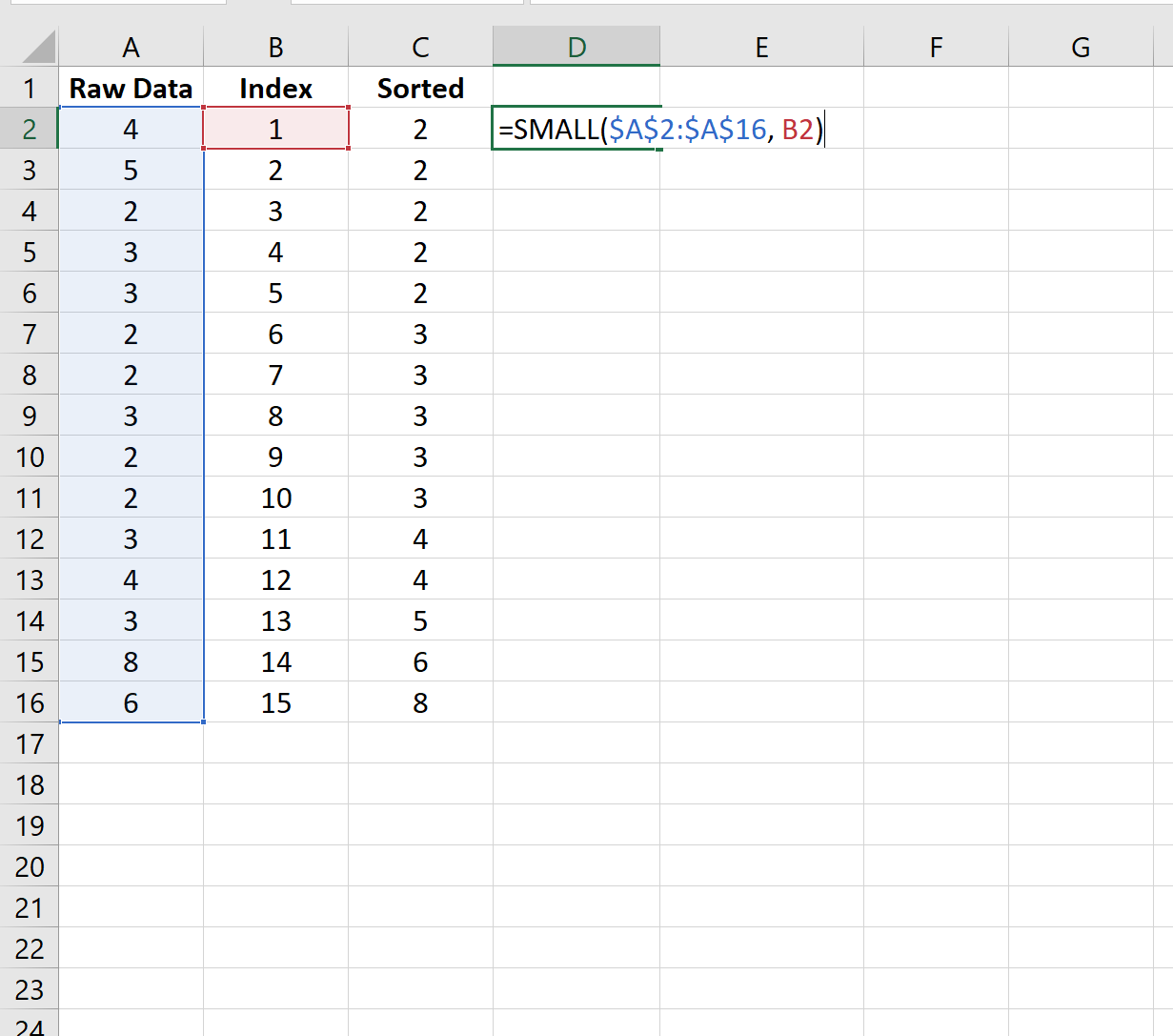
Task: Click cell A15 containing 8
Action: coord(131,661)
